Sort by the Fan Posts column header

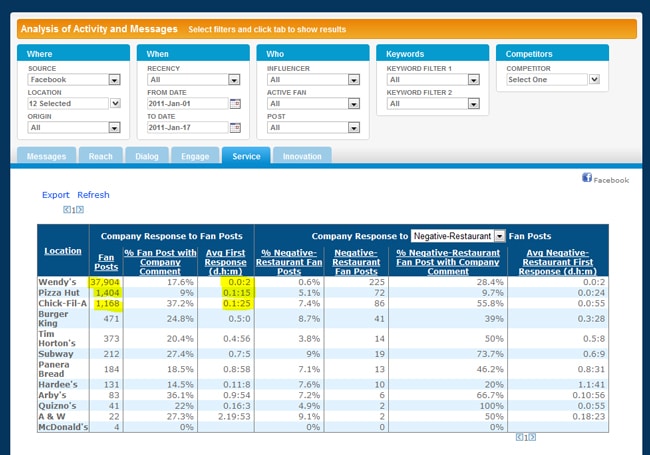click(106, 262)
